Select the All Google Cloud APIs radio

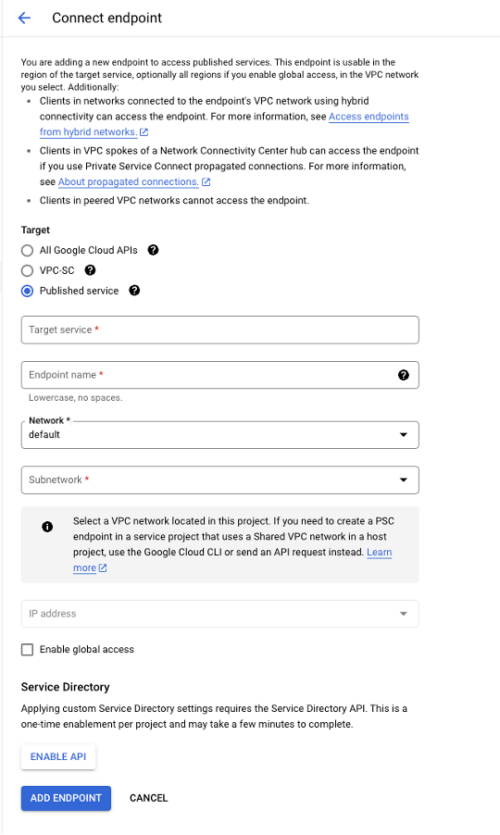pos(27,250)
